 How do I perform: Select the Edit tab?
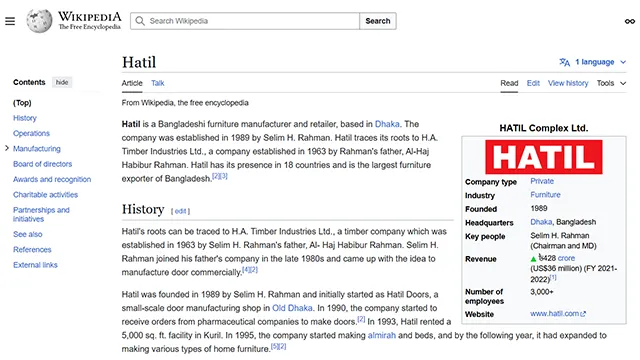[x=533, y=83]
